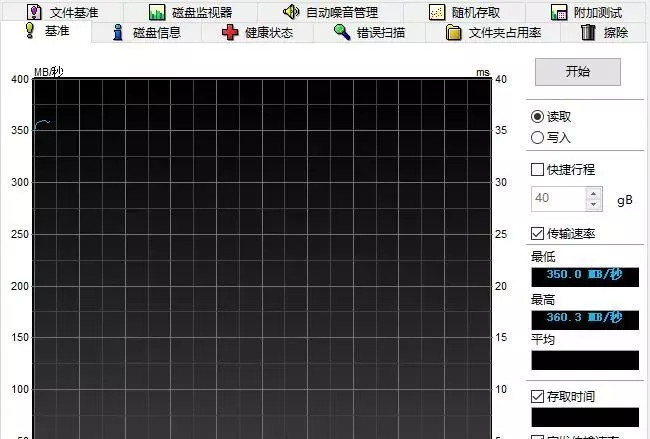The height and width of the screenshot is (439, 650).
Task: Open the 擦除 tab
Action: (x=604, y=32)
